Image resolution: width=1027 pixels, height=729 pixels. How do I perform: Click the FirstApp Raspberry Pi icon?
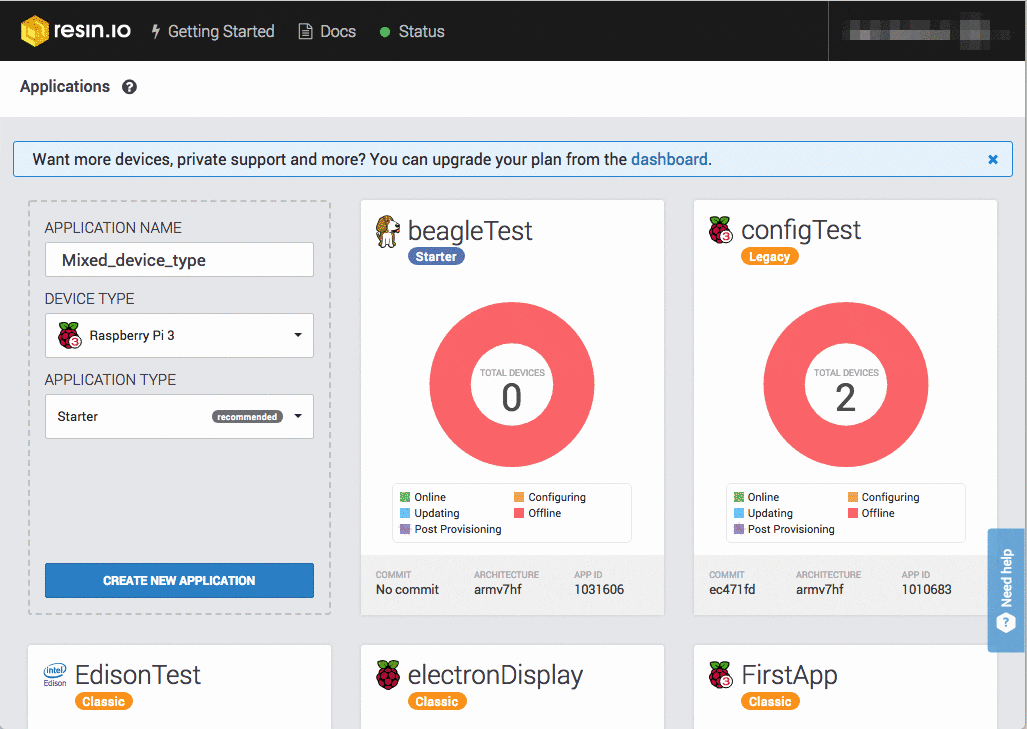pyautogui.click(x=720, y=675)
